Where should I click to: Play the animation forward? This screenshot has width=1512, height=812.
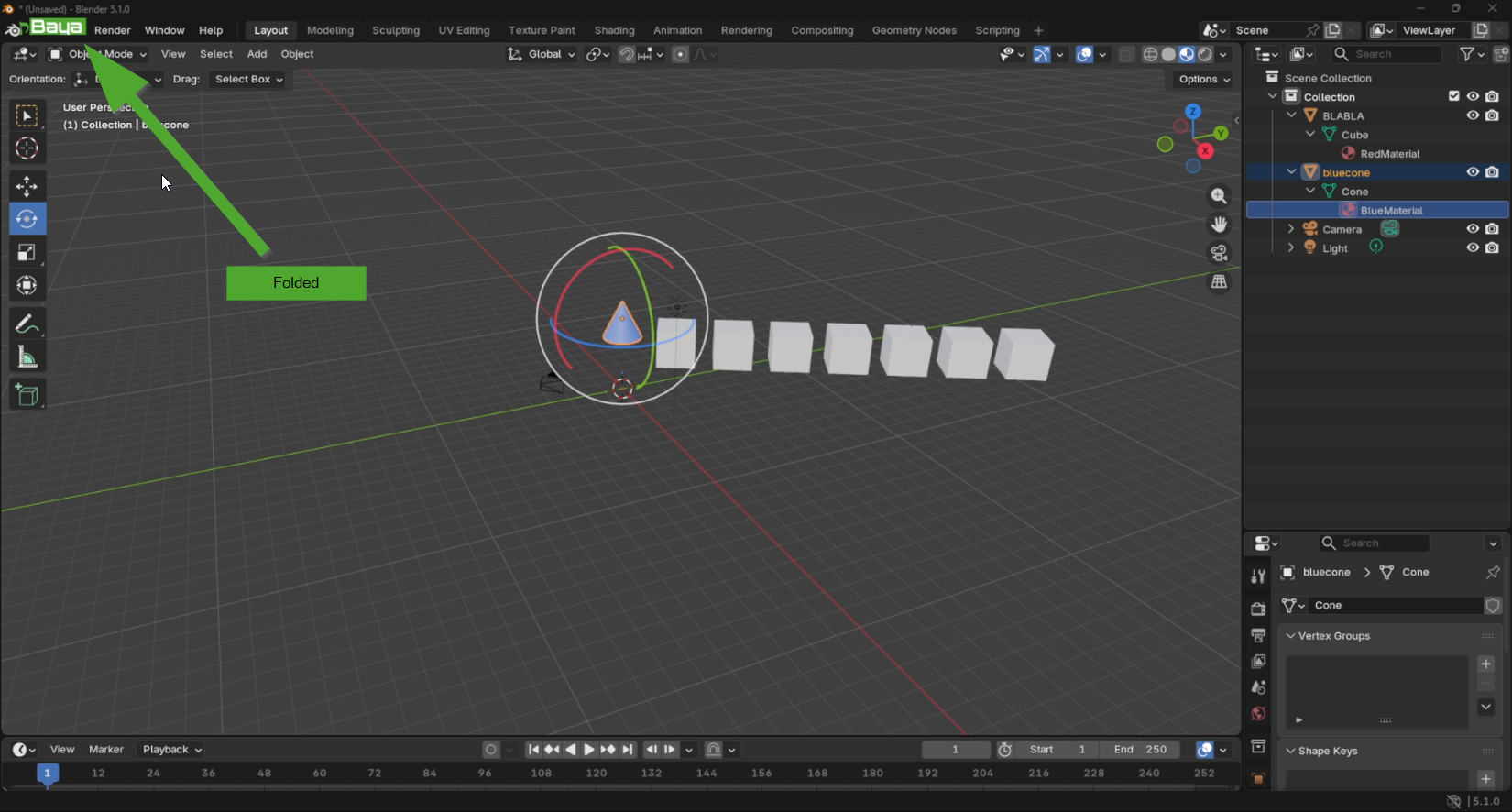(589, 750)
